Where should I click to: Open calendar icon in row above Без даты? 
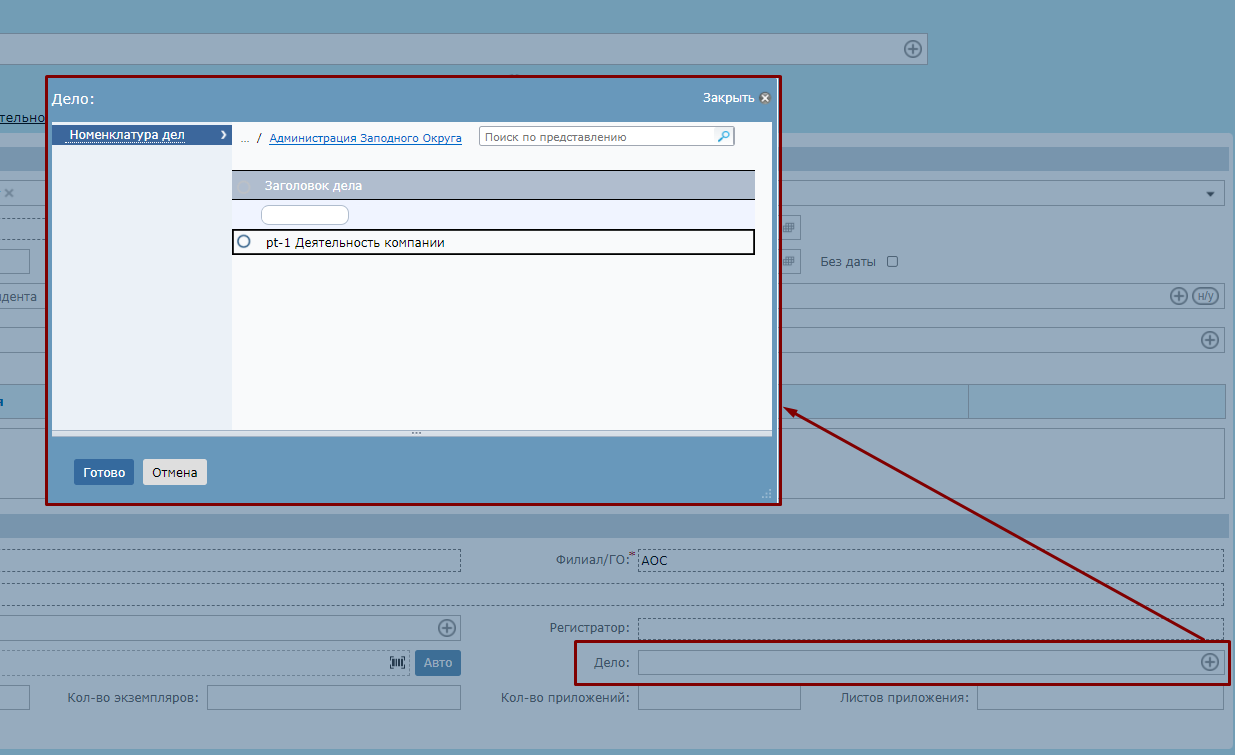789,228
